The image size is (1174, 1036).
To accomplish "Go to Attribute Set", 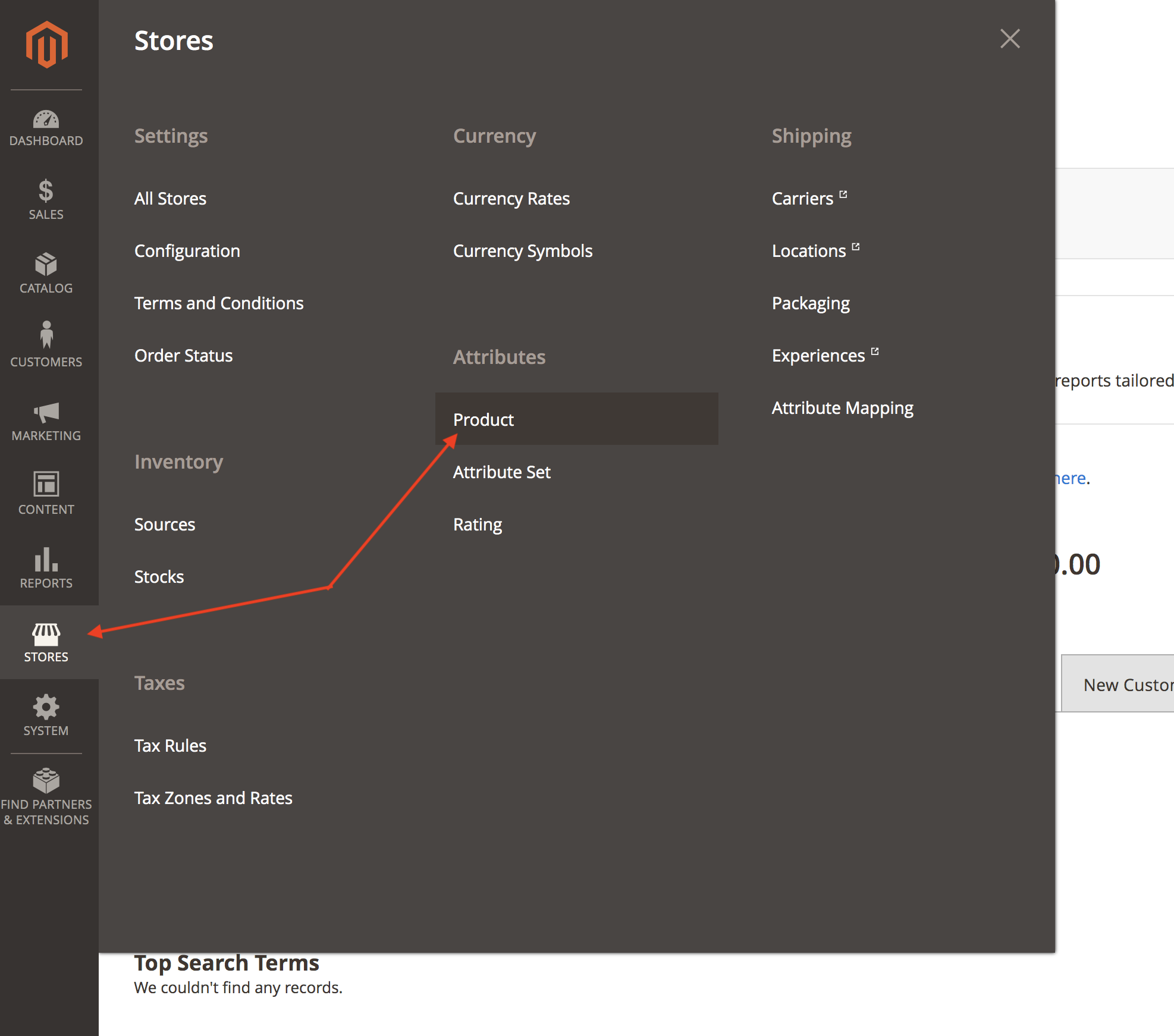I will [501, 472].
